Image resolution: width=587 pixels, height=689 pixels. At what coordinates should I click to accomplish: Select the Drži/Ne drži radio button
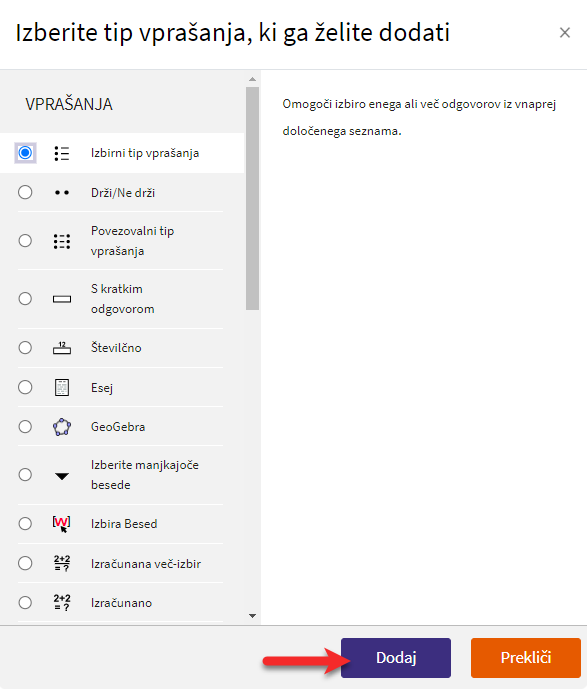(25, 192)
